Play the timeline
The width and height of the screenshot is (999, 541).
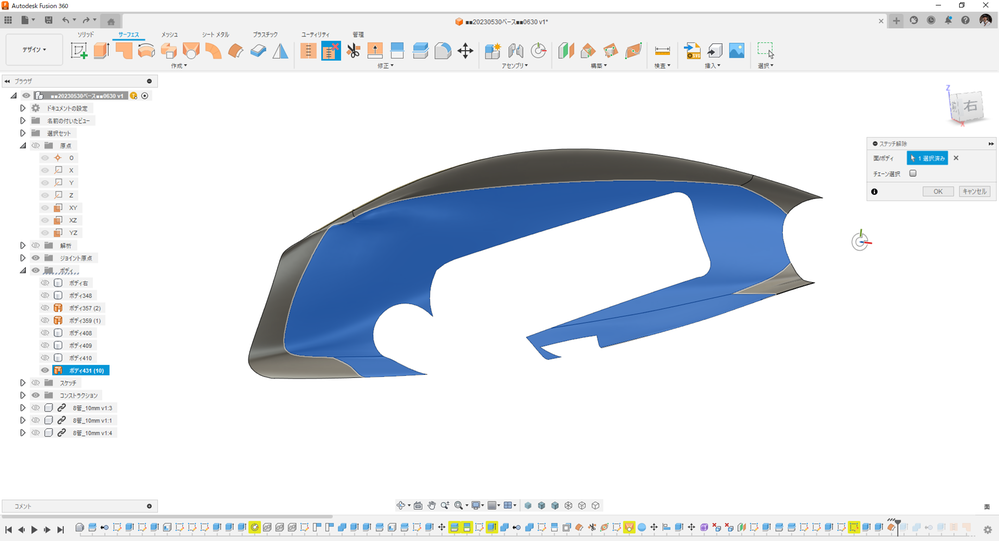[34, 530]
